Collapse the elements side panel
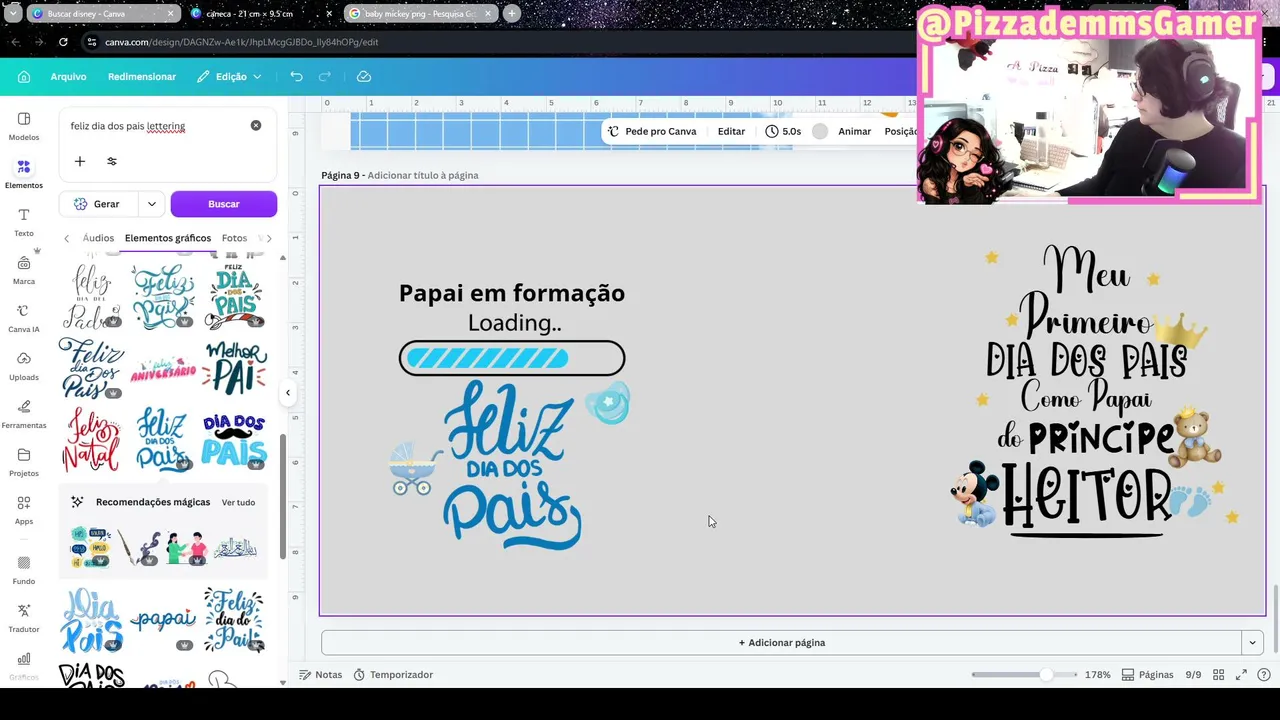This screenshot has width=1280, height=720. pos(288,392)
